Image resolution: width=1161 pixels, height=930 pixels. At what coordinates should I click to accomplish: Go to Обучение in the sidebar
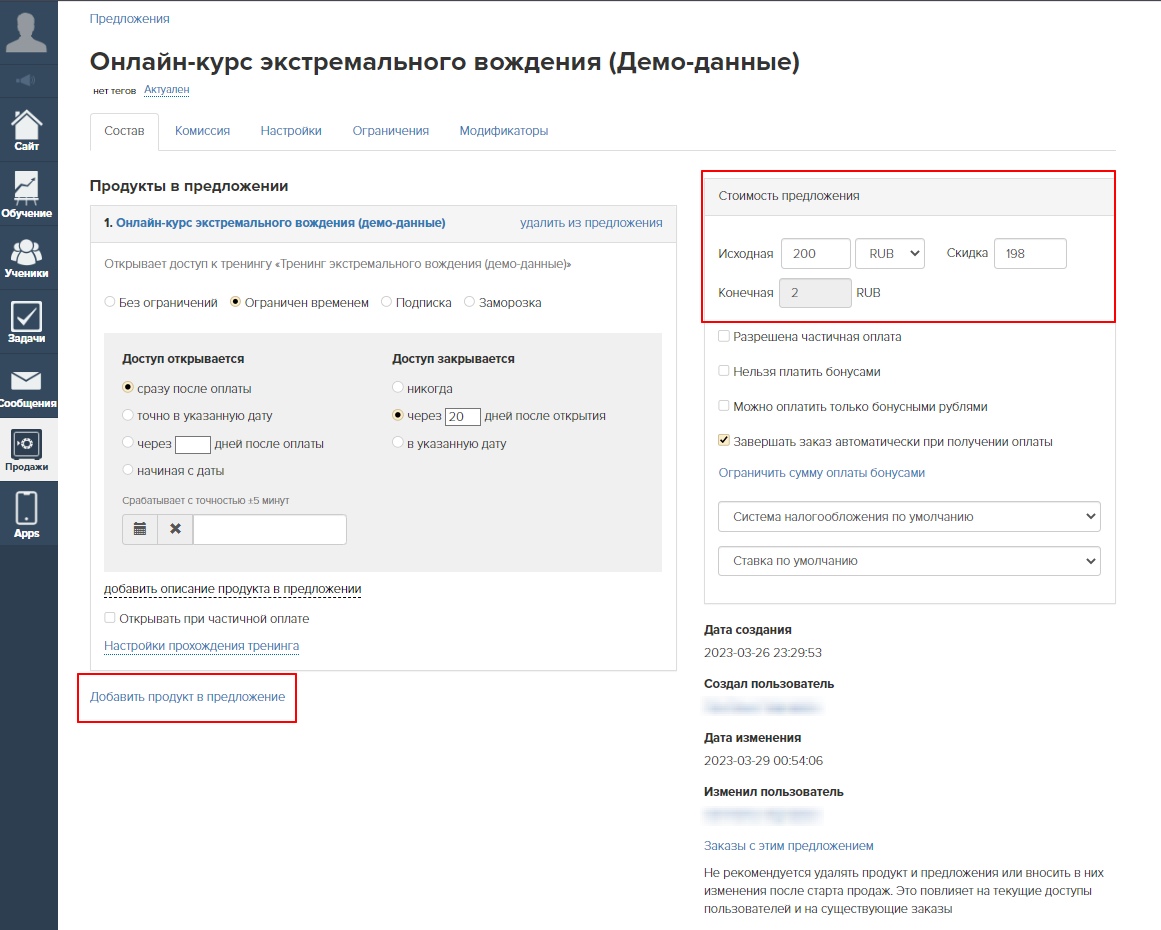pyautogui.click(x=27, y=194)
